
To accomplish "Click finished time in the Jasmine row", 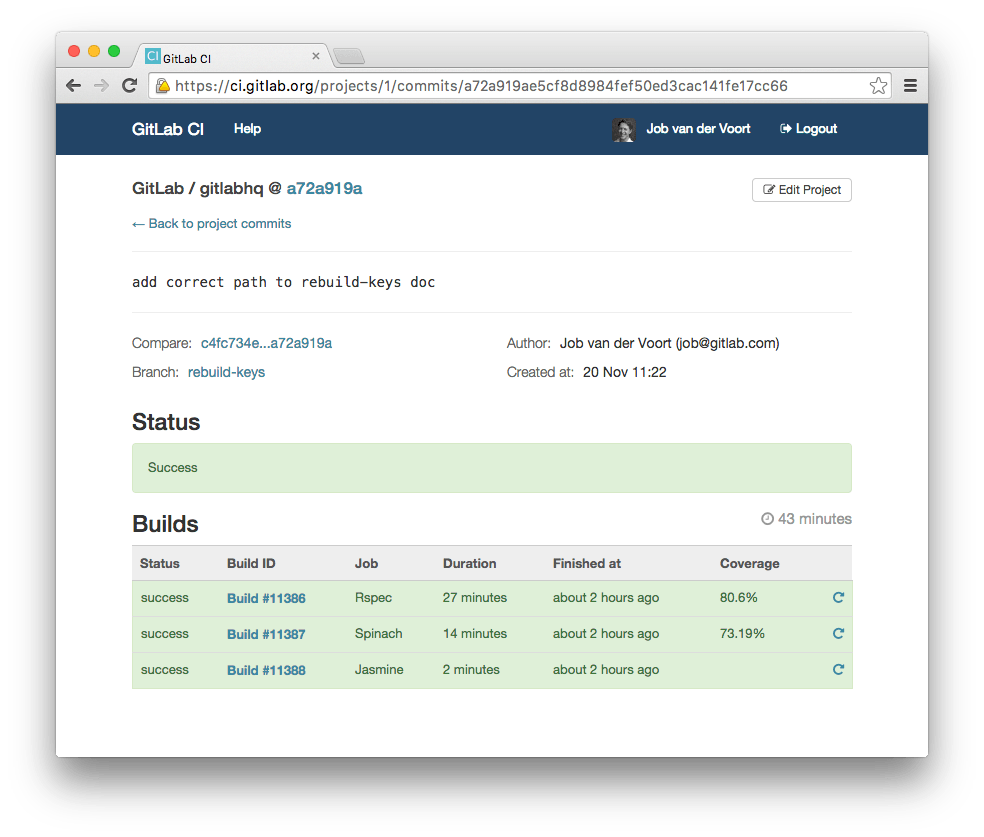I will 606,669.
